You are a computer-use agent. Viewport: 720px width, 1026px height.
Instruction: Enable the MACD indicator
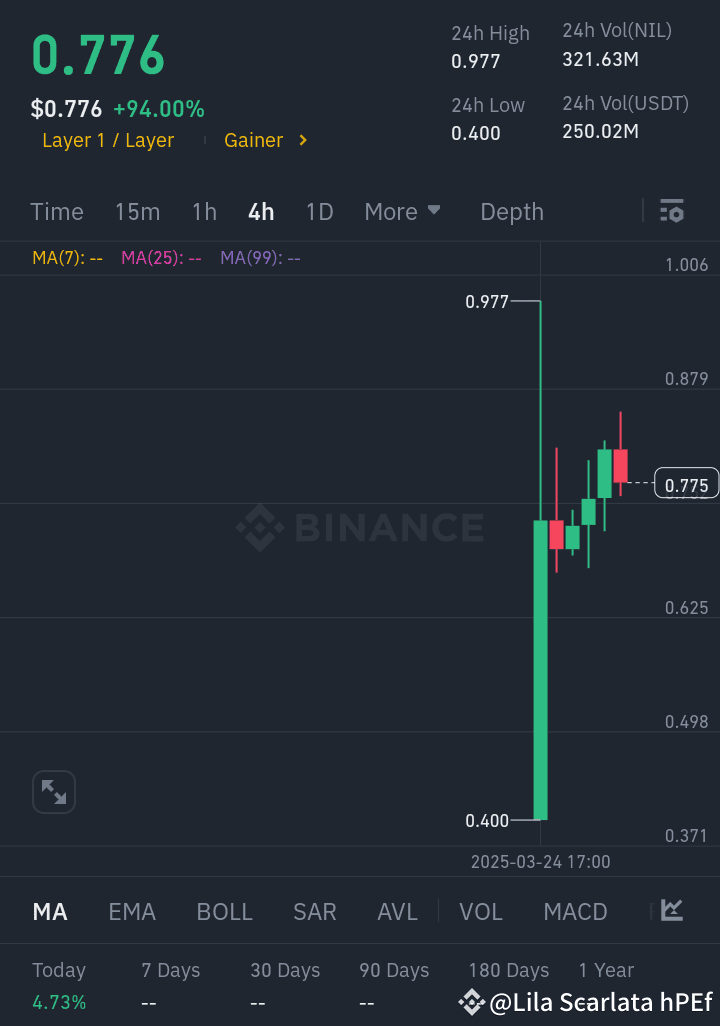coord(575,912)
